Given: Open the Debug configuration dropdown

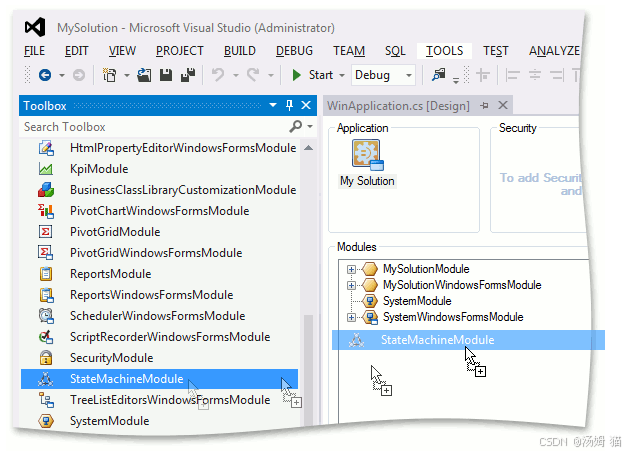Looking at the screenshot, I should pos(409,75).
